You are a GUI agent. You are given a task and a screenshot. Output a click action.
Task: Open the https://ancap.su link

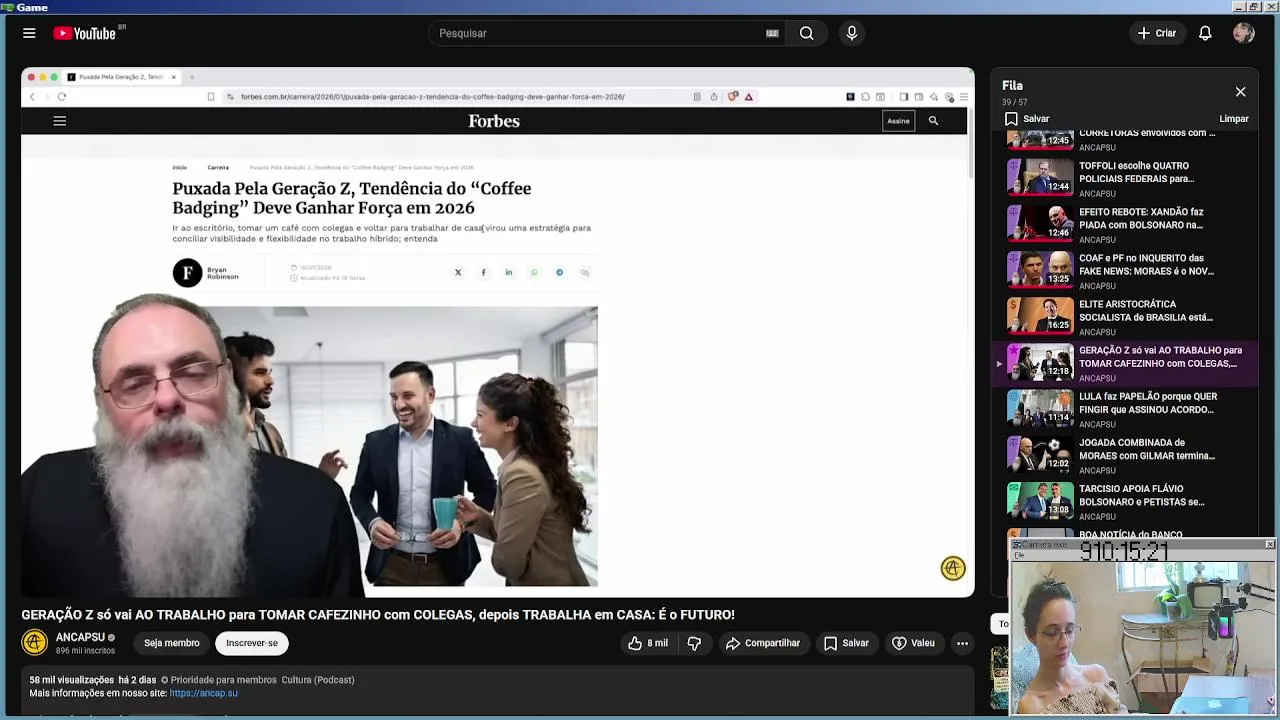204,693
